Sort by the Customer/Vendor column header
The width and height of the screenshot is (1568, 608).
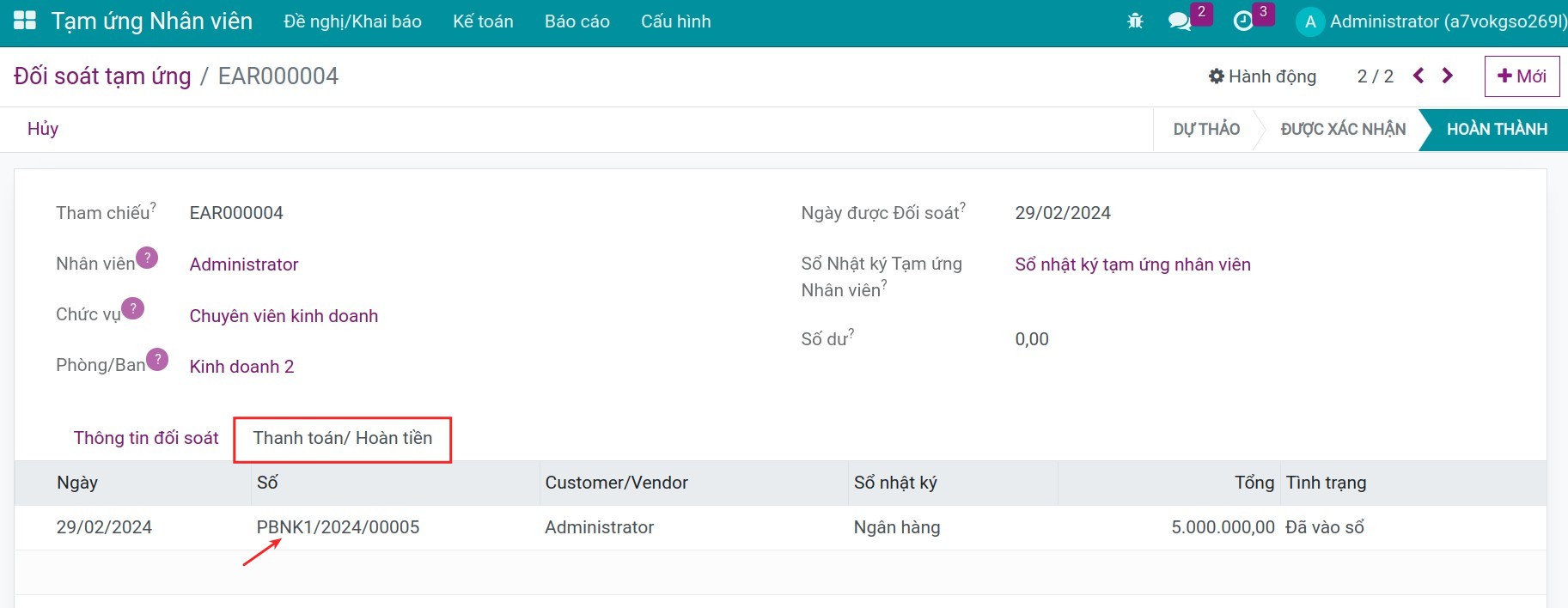693,483
